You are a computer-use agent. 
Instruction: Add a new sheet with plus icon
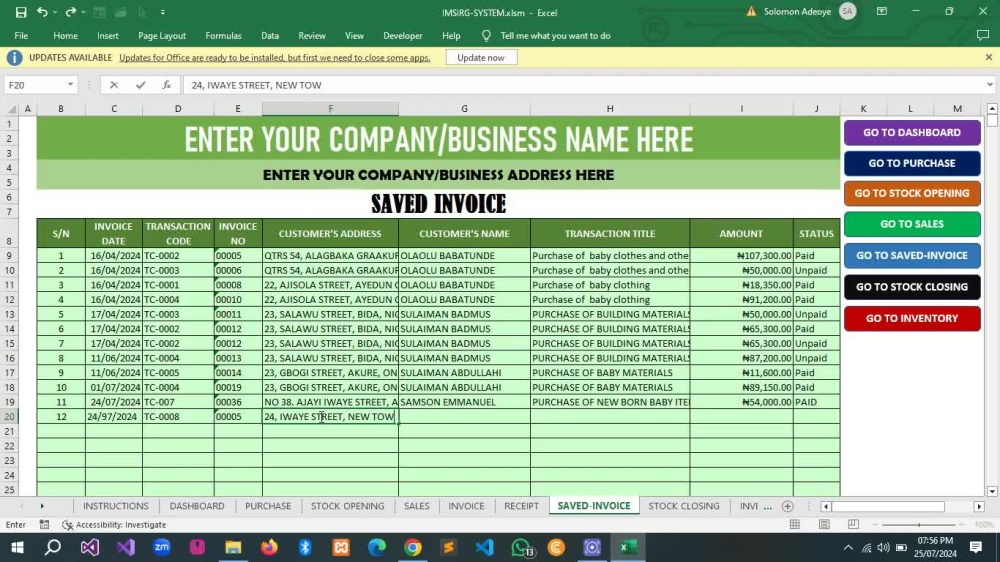(x=788, y=507)
